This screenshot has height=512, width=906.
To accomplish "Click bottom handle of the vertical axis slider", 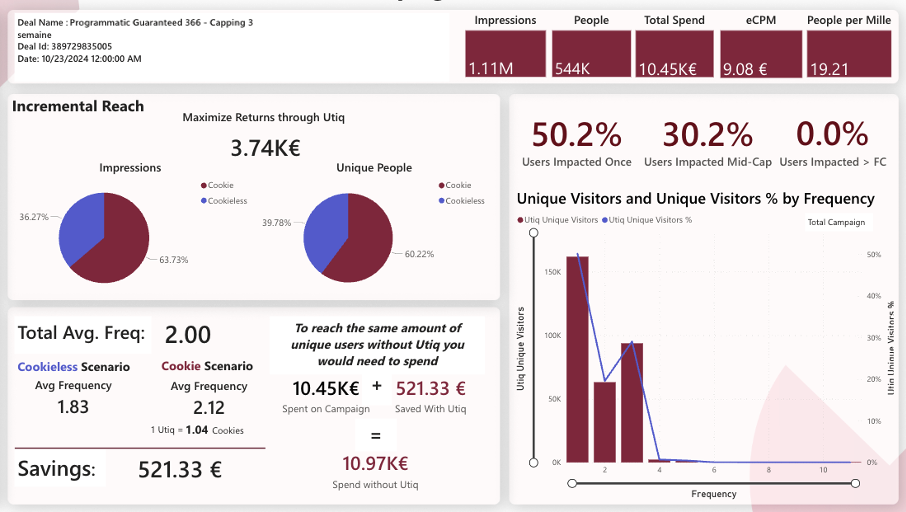I will pos(534,462).
